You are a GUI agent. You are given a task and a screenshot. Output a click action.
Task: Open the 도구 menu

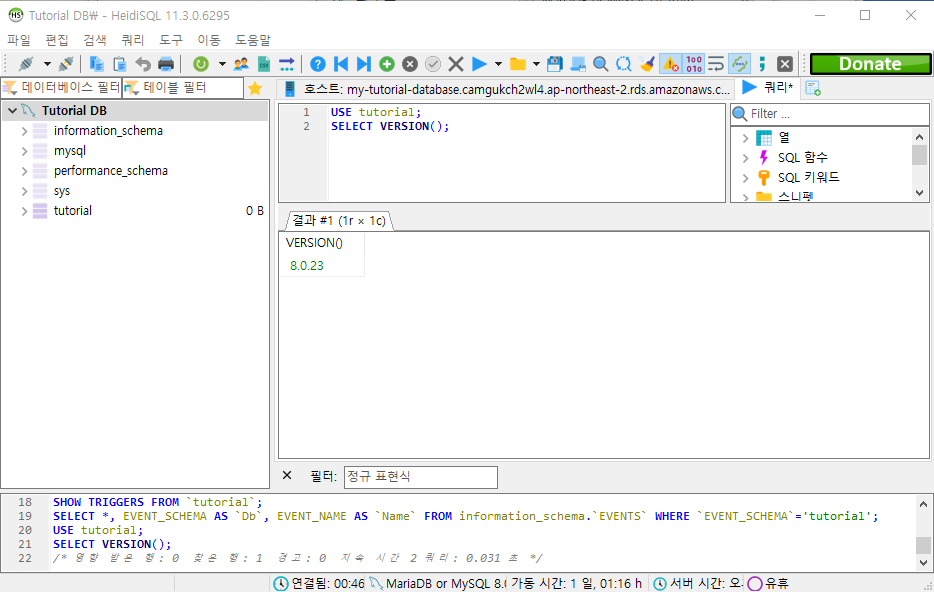171,40
